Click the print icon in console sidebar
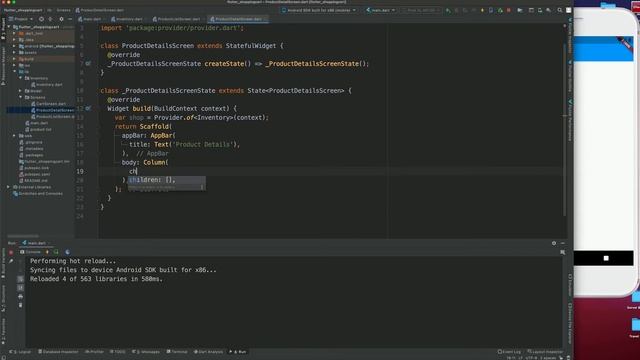 (x=20, y=297)
